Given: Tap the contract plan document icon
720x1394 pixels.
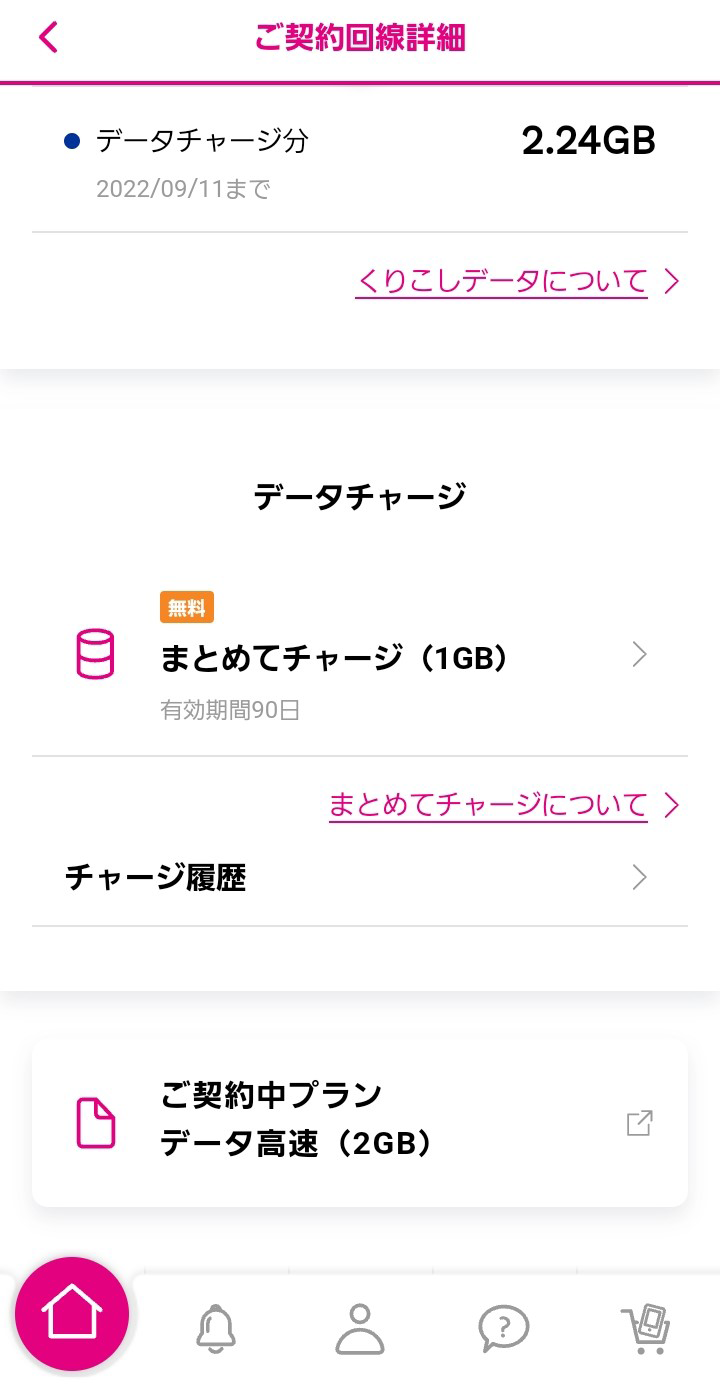Looking at the screenshot, I should click(x=96, y=1122).
